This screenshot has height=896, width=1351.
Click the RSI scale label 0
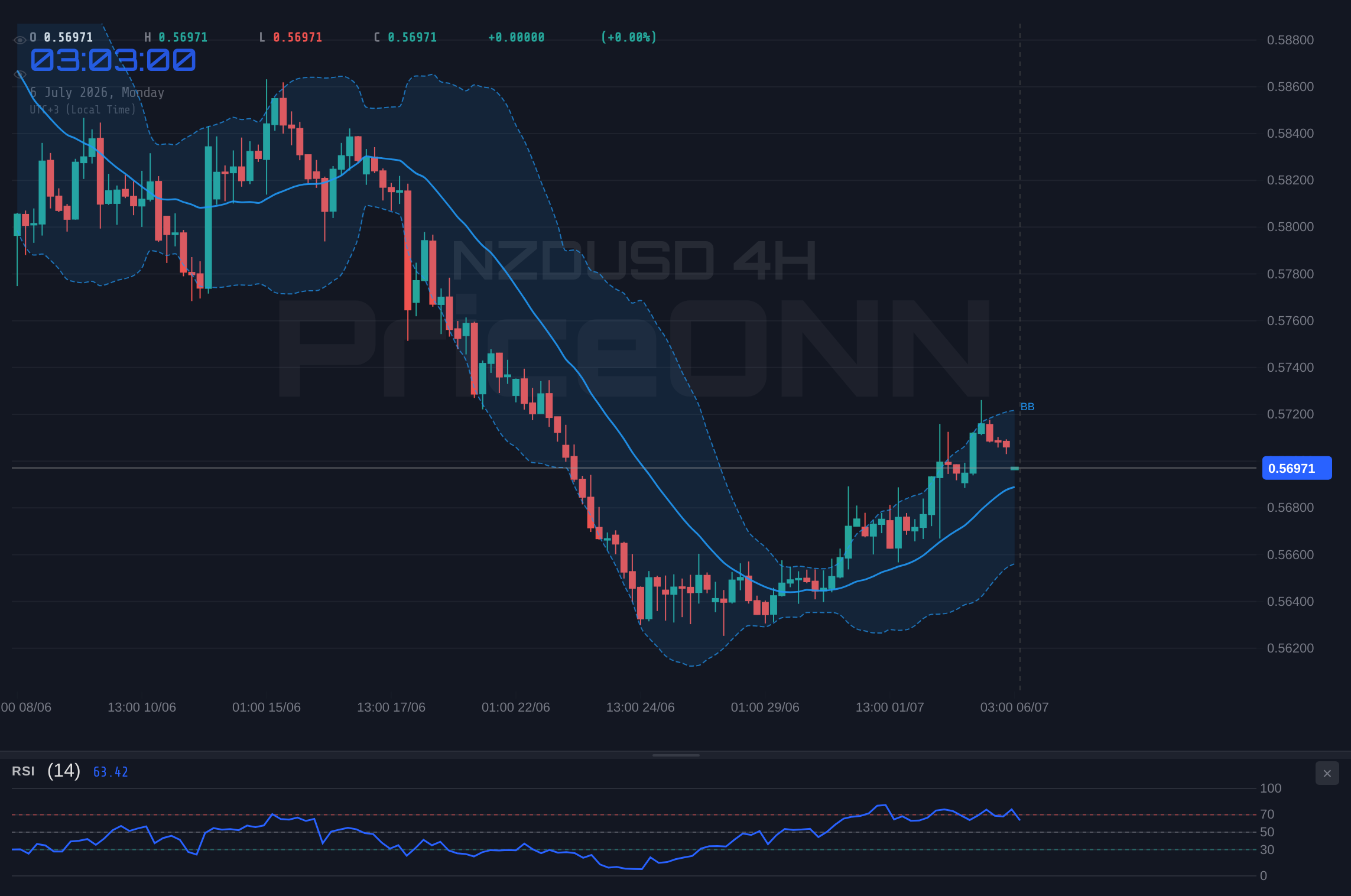(x=1264, y=876)
